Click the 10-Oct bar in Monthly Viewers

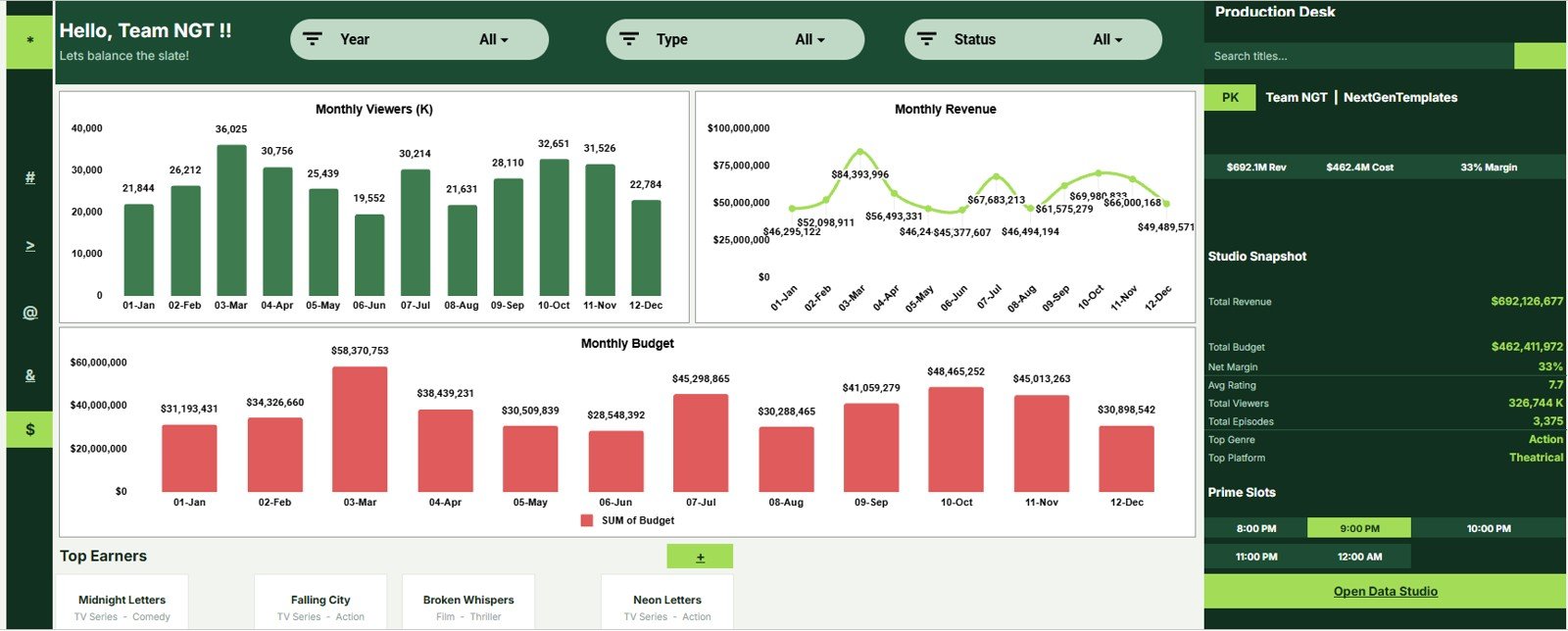point(554,227)
